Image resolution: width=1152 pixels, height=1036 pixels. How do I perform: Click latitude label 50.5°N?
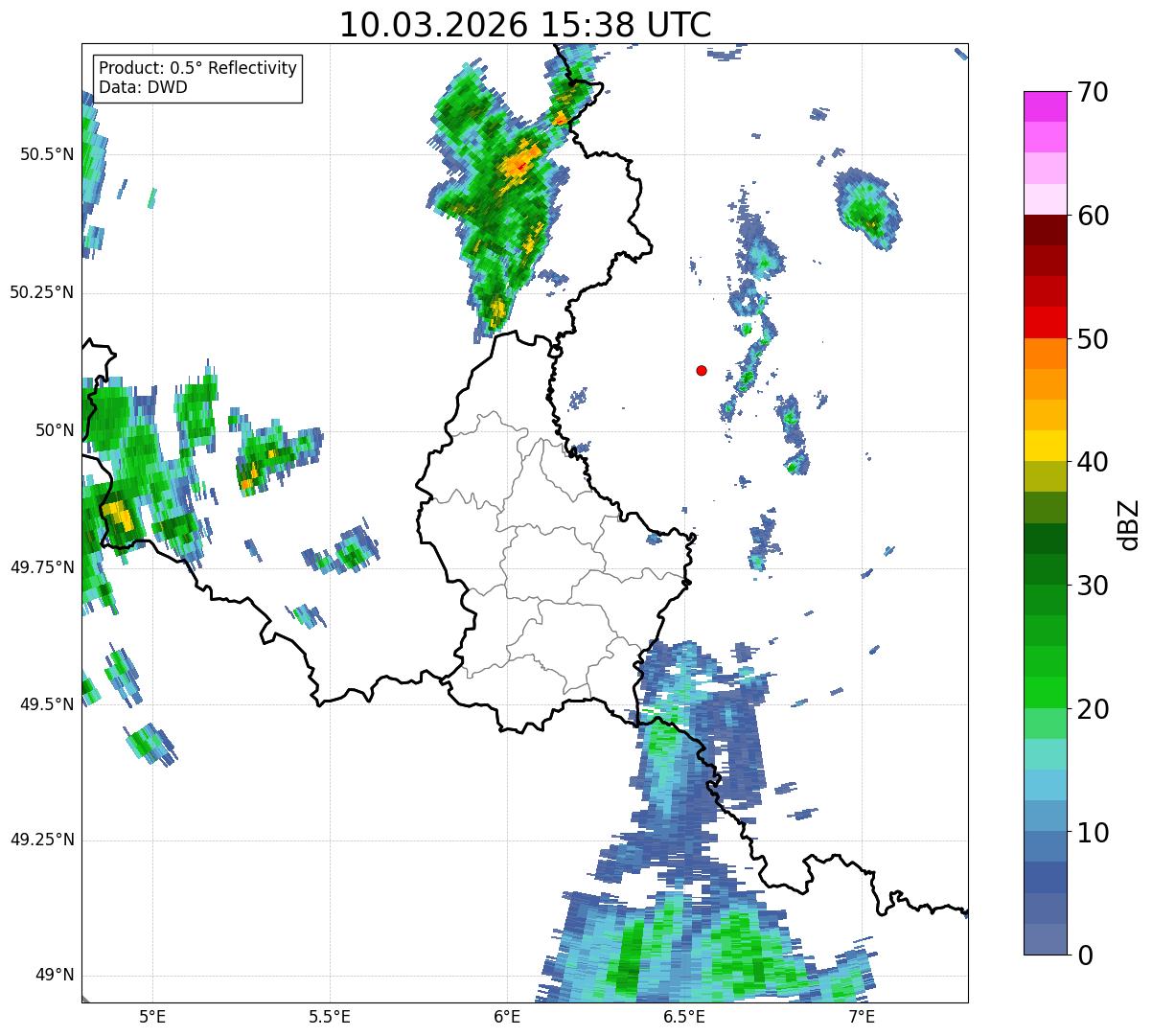pyautogui.click(x=47, y=154)
